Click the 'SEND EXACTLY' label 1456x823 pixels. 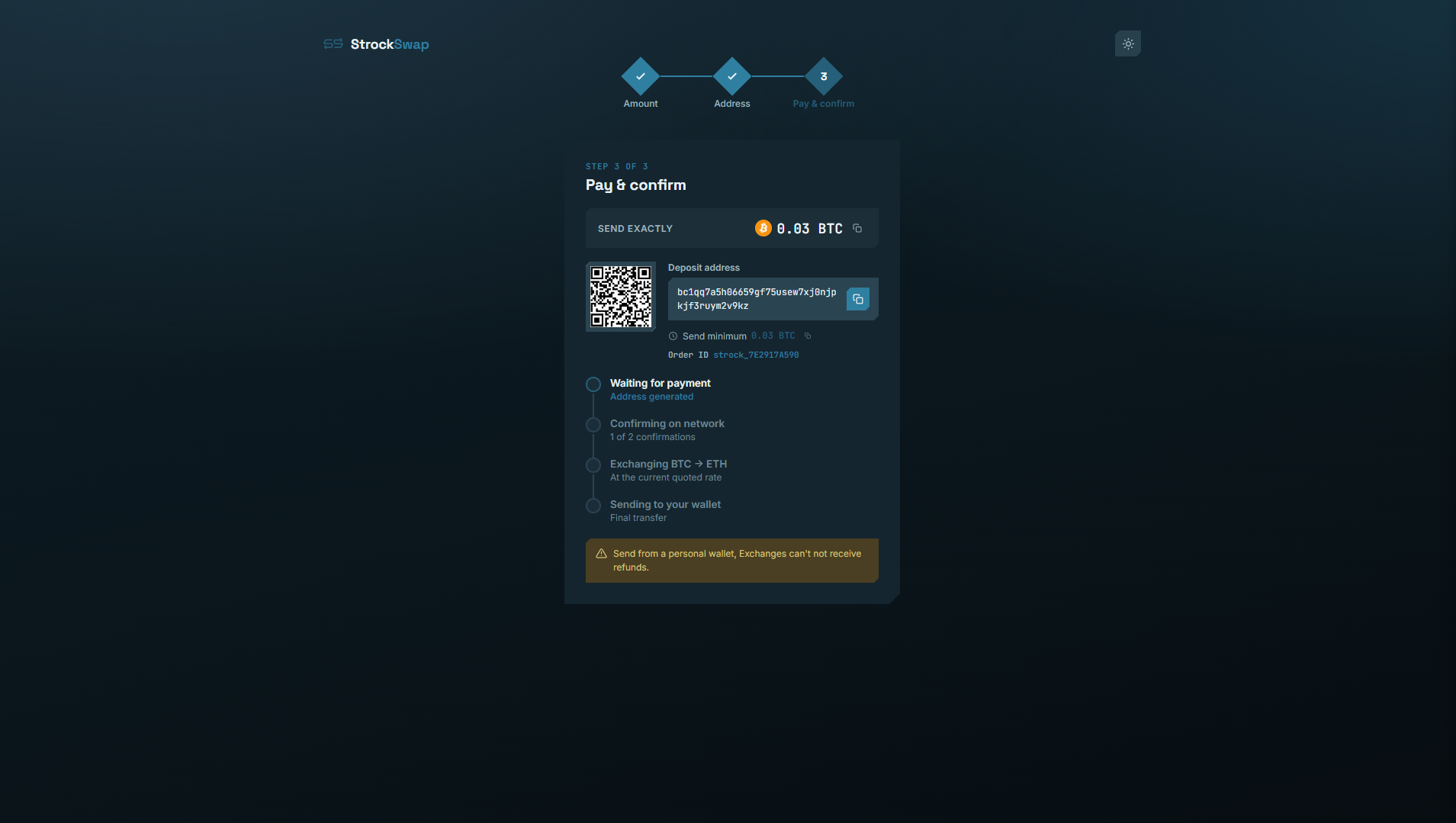(635, 229)
